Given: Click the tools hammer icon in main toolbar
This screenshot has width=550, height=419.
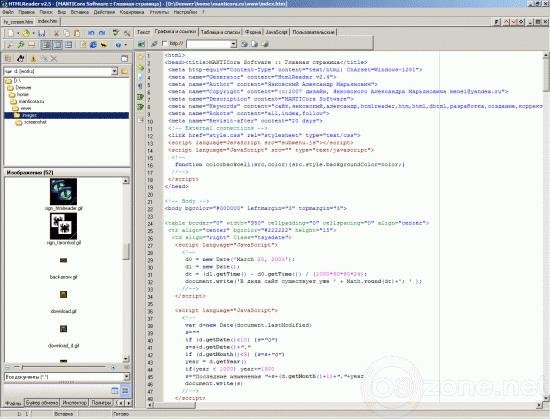Looking at the screenshot, I should [127, 33].
